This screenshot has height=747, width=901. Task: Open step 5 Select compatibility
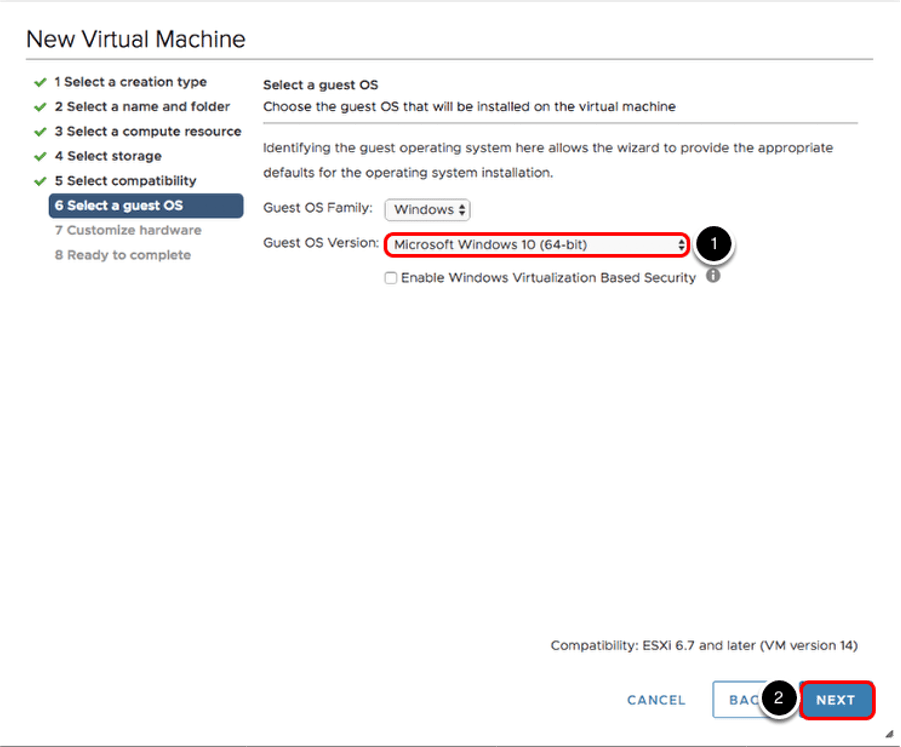(x=126, y=181)
